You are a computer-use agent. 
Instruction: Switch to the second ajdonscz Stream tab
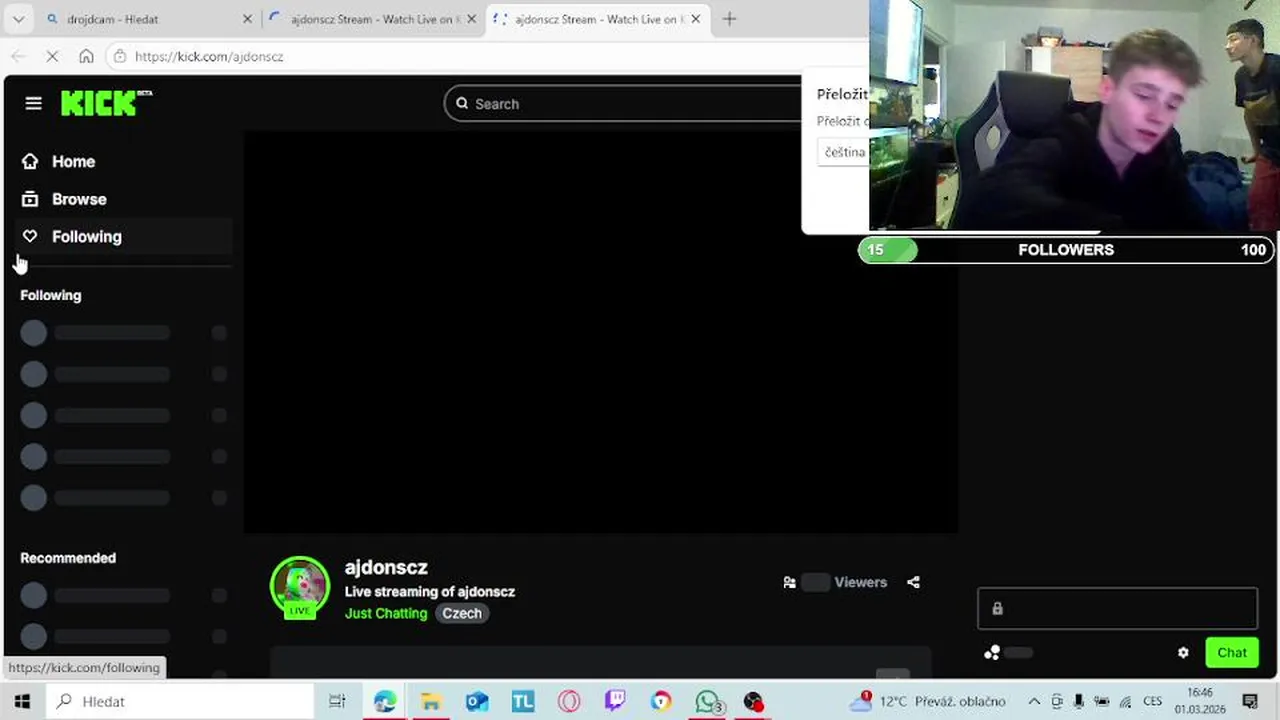[x=372, y=19]
